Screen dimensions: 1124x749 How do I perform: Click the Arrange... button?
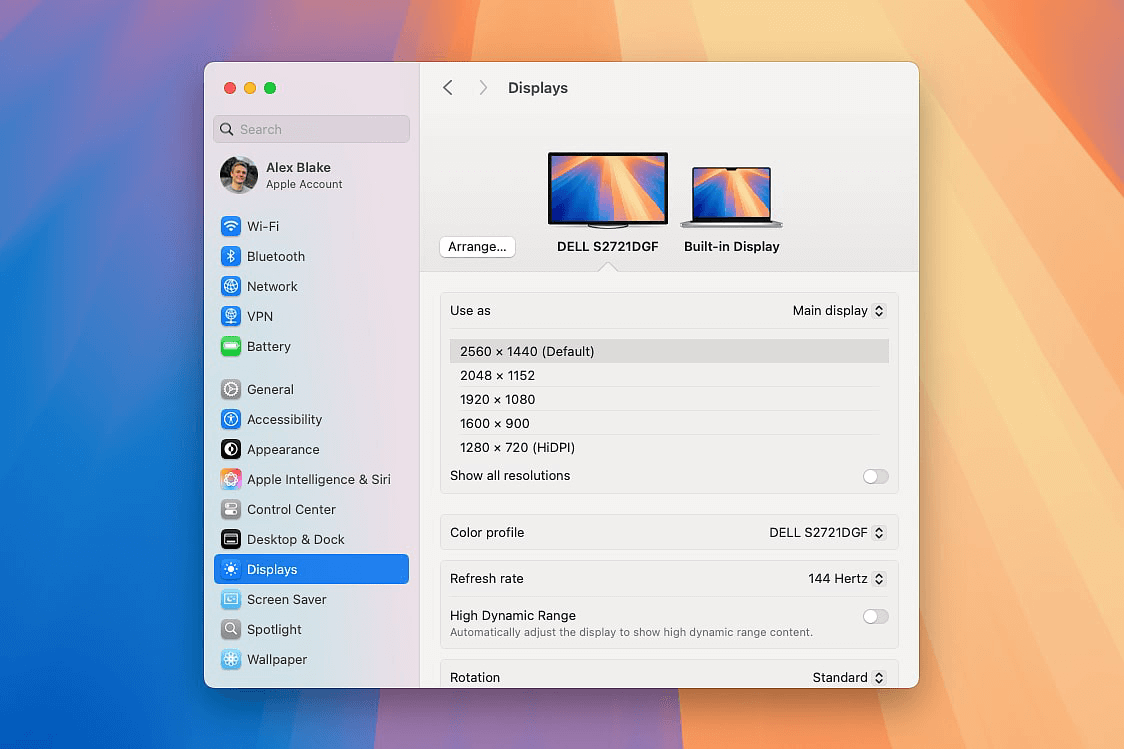[x=477, y=247]
